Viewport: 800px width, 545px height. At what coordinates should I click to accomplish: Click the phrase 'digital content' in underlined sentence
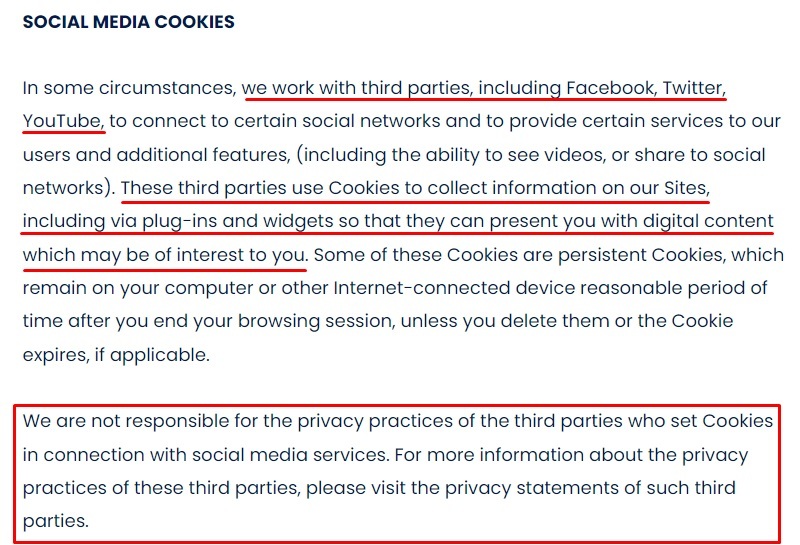(708, 221)
